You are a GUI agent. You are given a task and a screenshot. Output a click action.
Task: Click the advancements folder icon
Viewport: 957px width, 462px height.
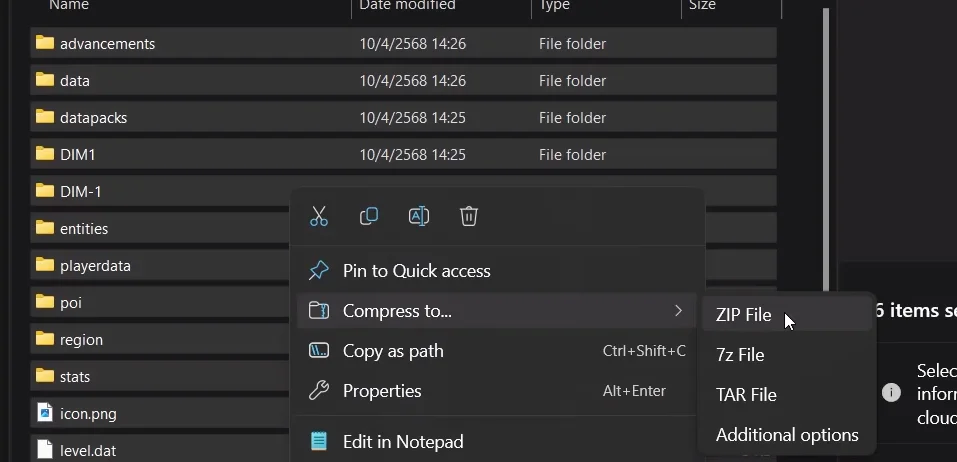coord(45,43)
